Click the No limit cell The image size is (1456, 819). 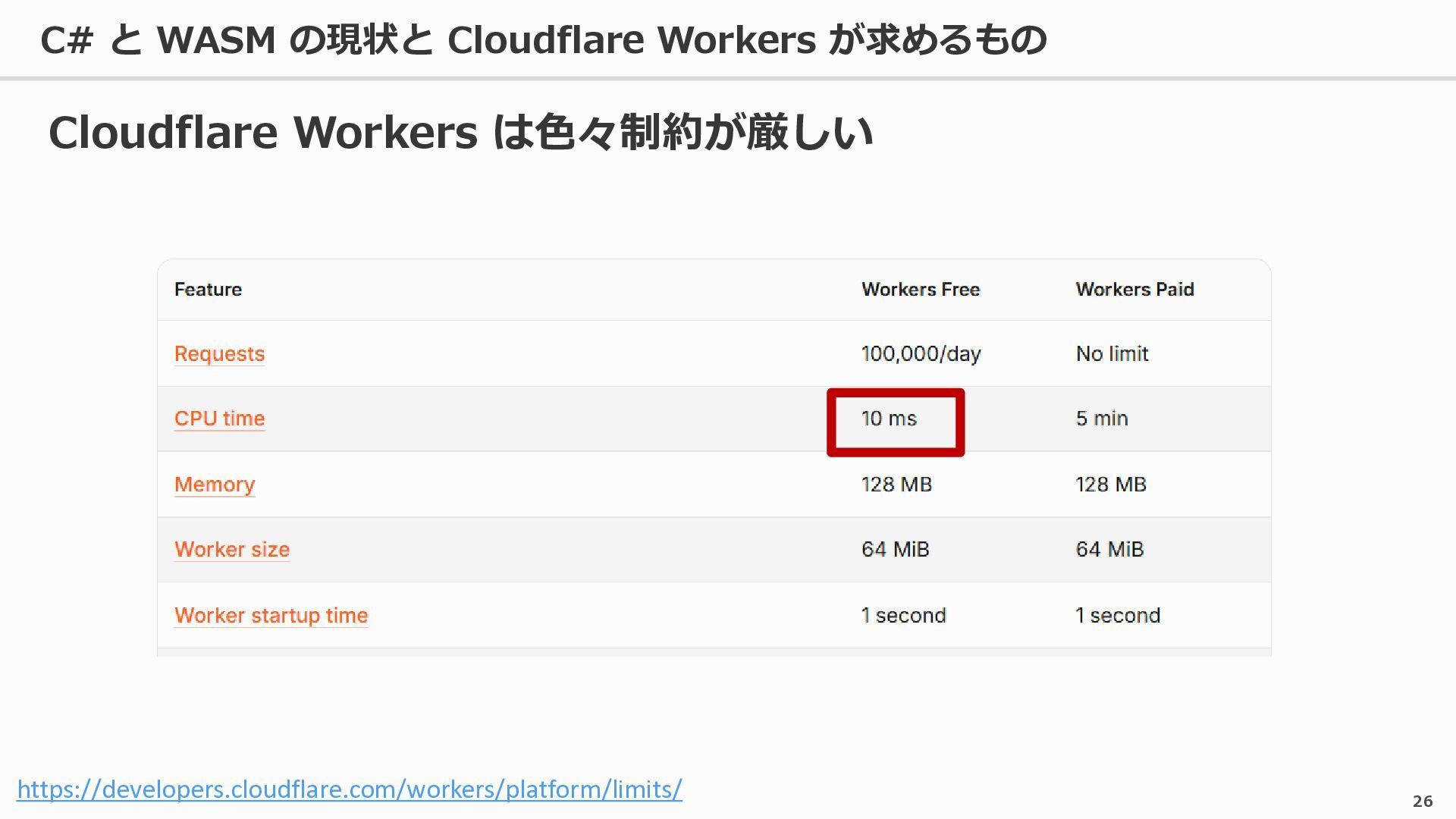point(1112,354)
